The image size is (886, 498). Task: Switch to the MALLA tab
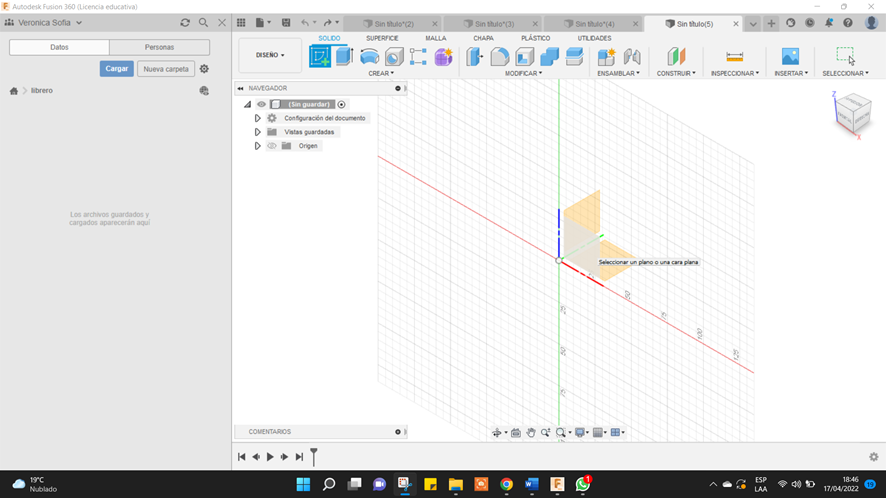point(436,38)
